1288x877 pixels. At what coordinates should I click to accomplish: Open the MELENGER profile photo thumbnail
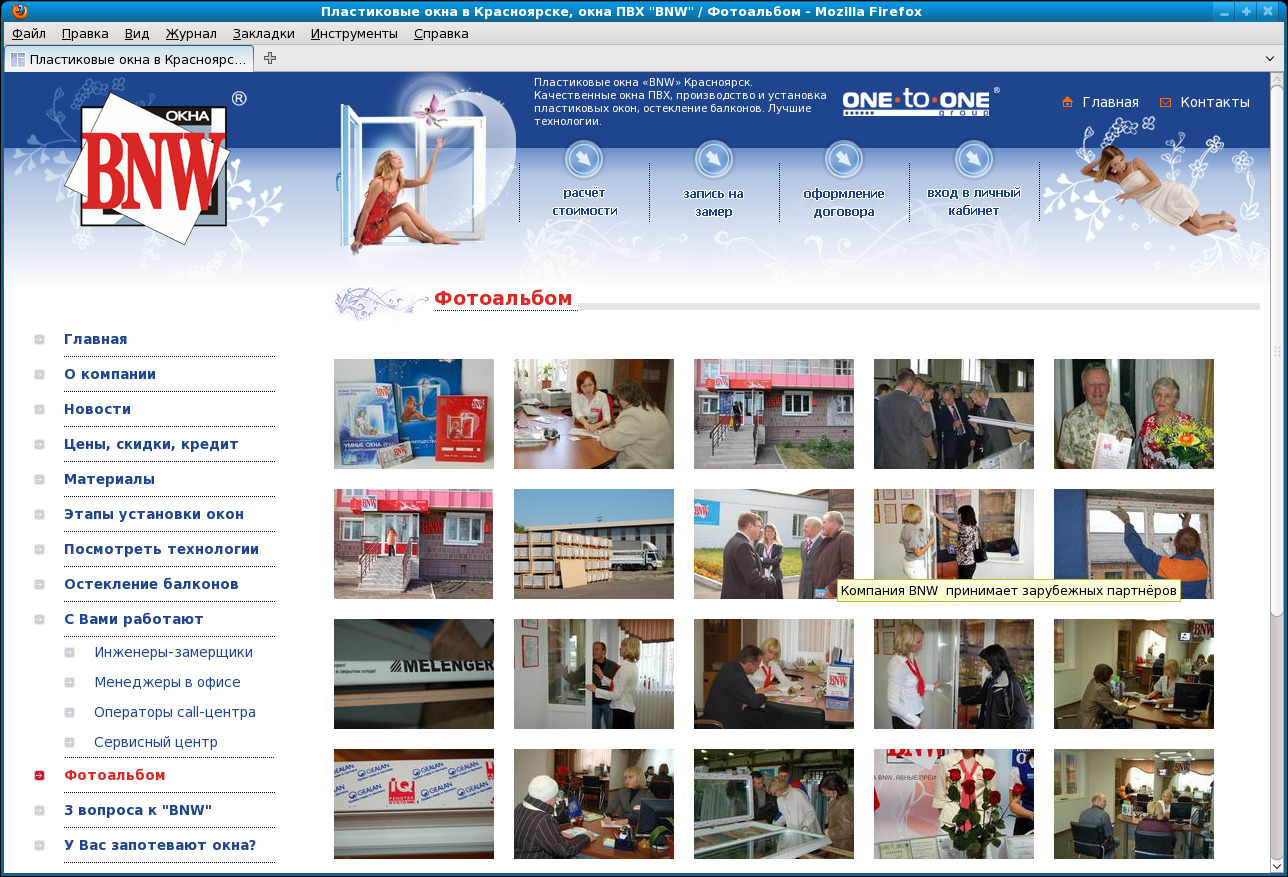click(x=414, y=674)
